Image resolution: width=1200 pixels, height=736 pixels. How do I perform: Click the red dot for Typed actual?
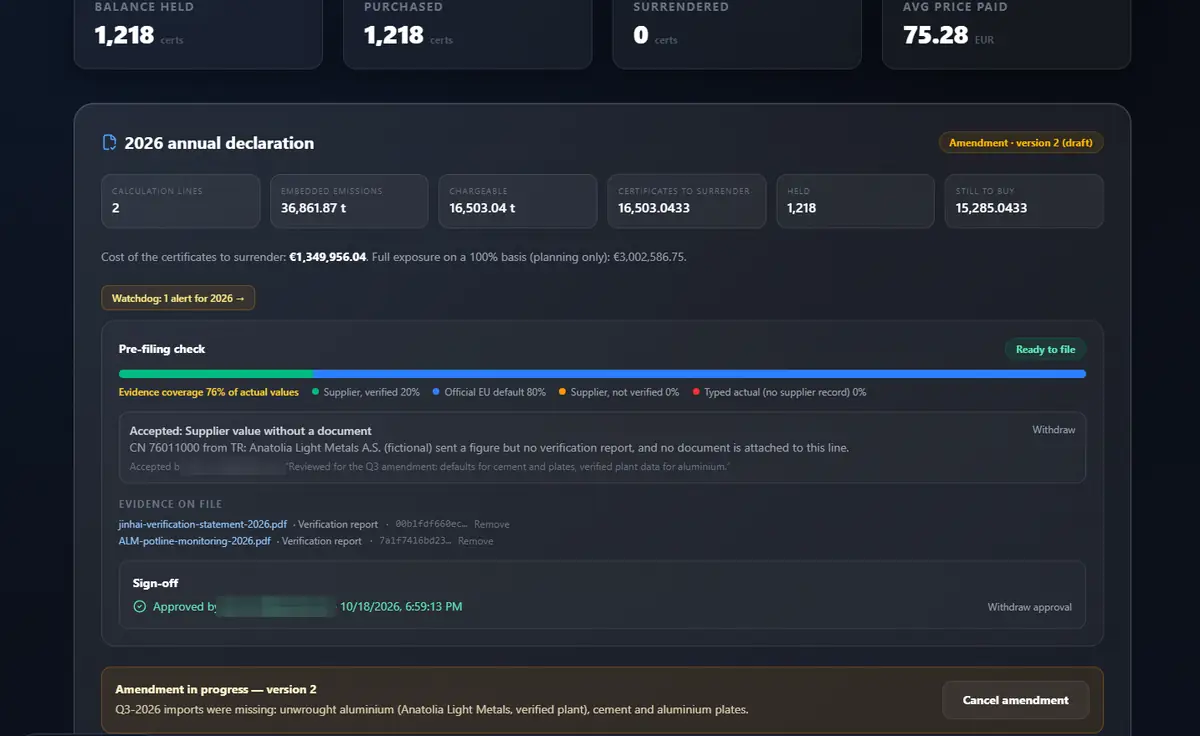tap(696, 392)
